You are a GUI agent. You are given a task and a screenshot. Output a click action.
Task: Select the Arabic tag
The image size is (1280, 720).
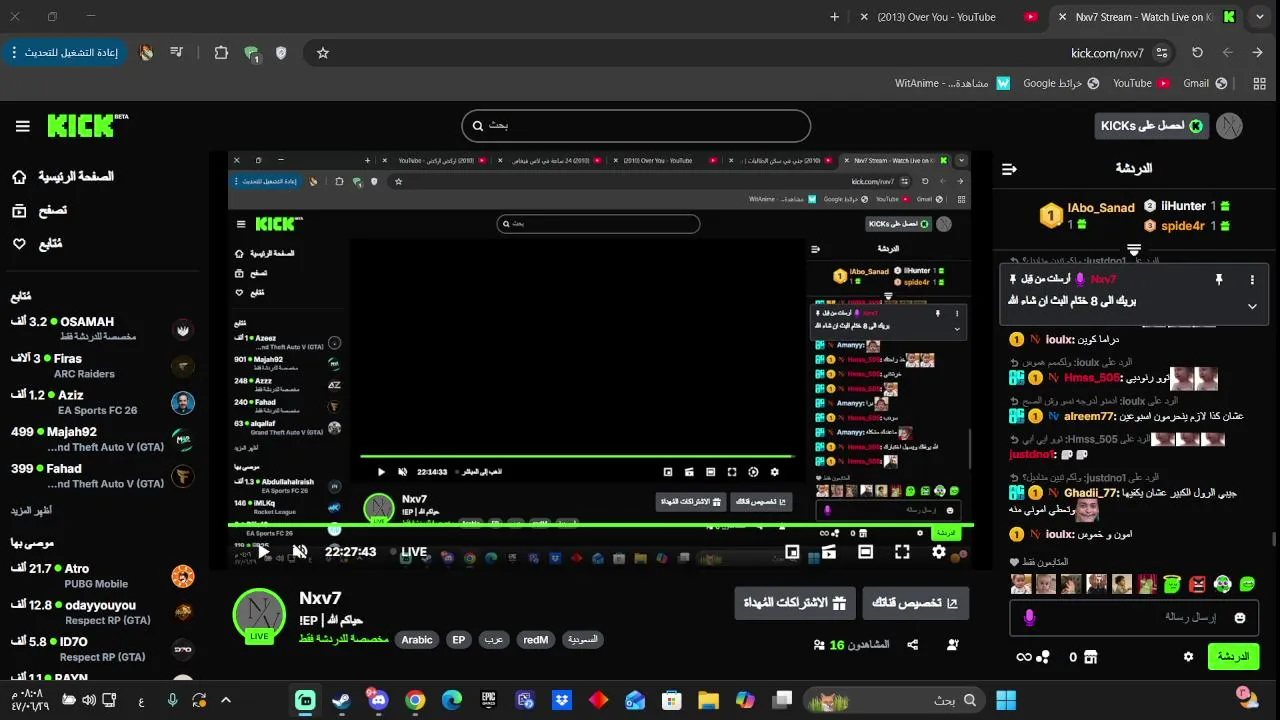(x=417, y=640)
